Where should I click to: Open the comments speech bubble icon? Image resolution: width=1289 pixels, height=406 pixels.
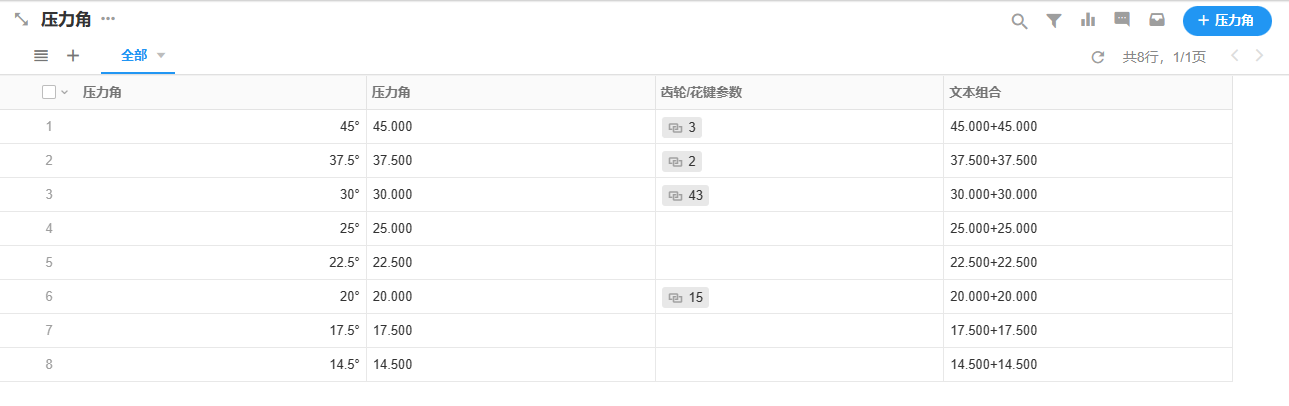[x=1122, y=20]
